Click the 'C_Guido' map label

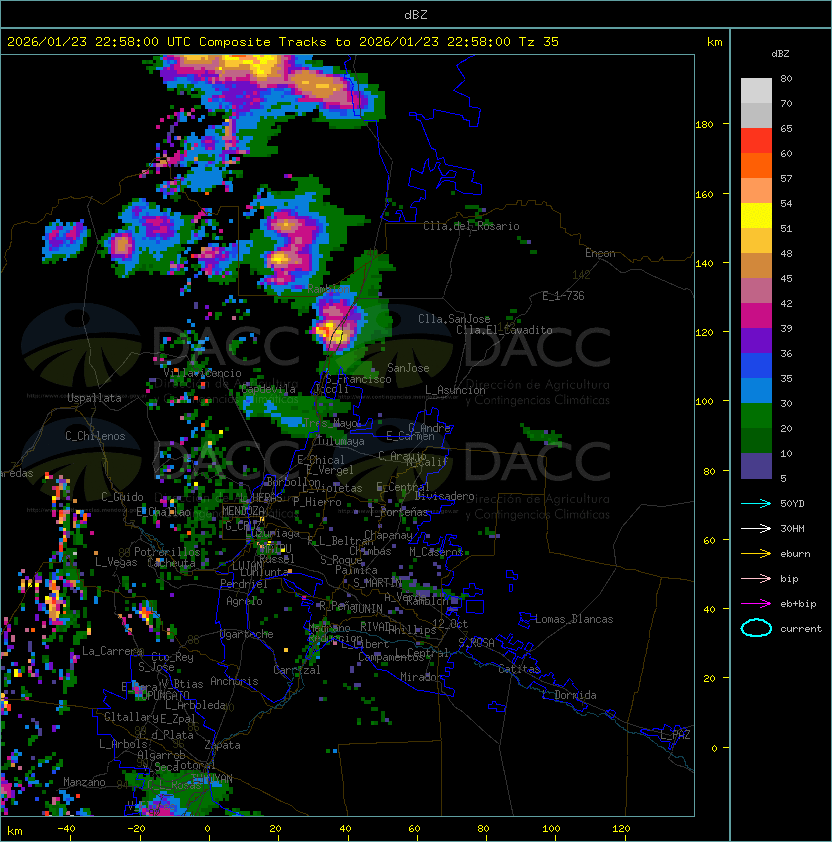tap(122, 497)
